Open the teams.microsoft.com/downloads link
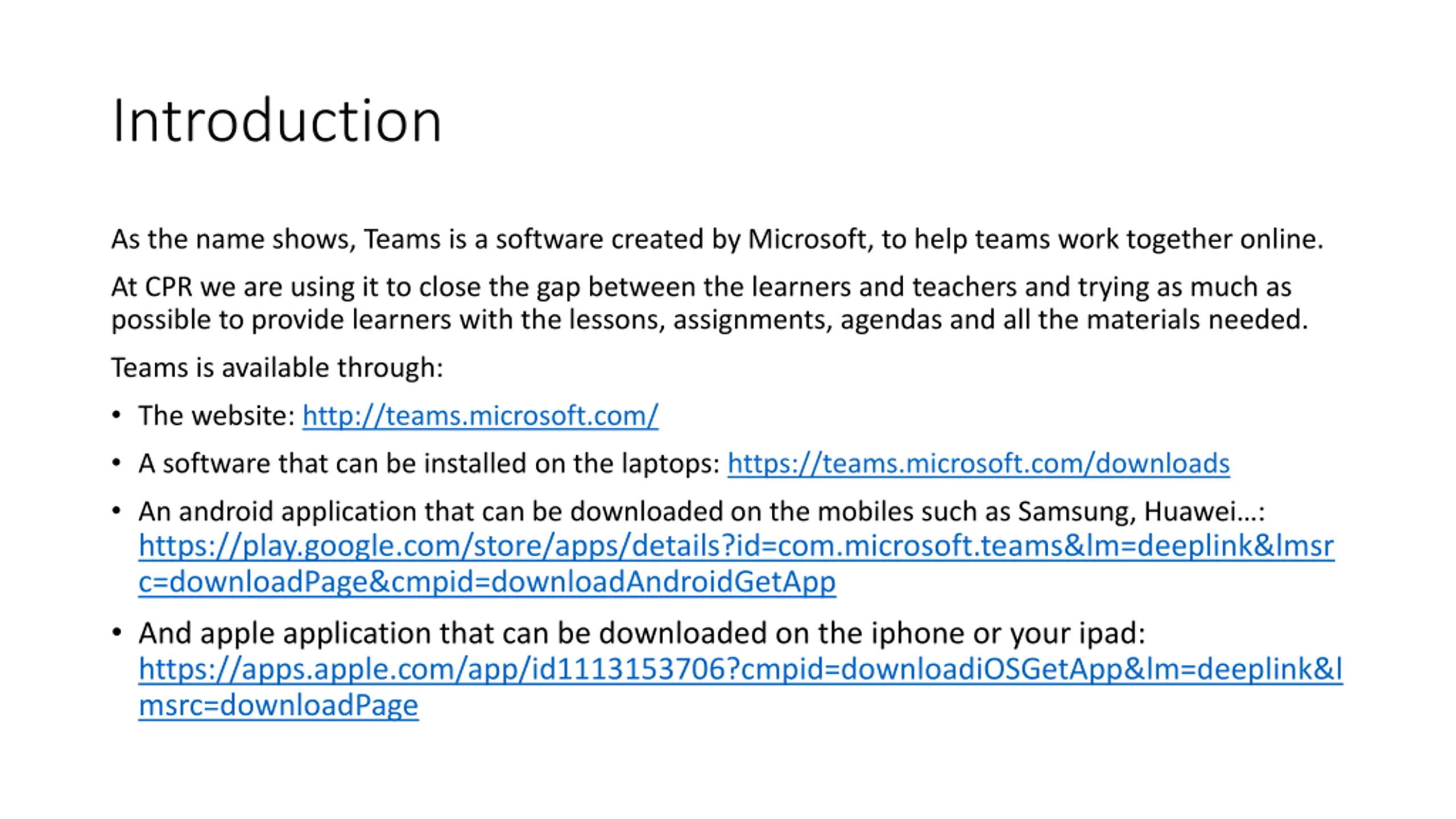Viewport: 1456px width, 819px height. (978, 463)
